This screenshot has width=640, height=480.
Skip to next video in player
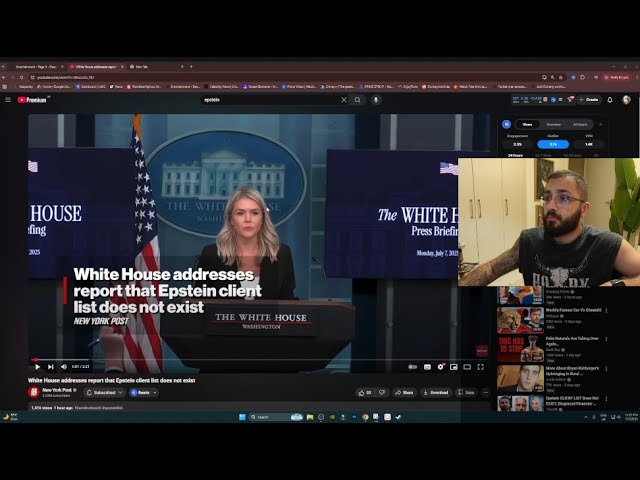51,367
